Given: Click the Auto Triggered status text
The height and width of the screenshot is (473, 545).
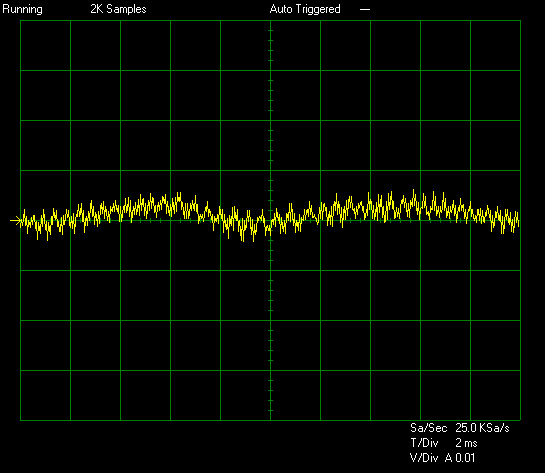Looking at the screenshot, I should [305, 9].
